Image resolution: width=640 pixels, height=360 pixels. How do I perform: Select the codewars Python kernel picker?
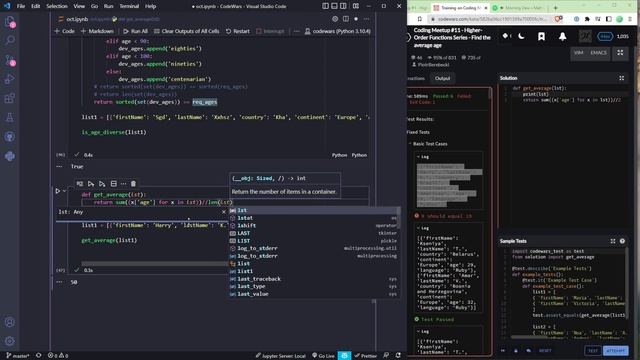click(338, 31)
